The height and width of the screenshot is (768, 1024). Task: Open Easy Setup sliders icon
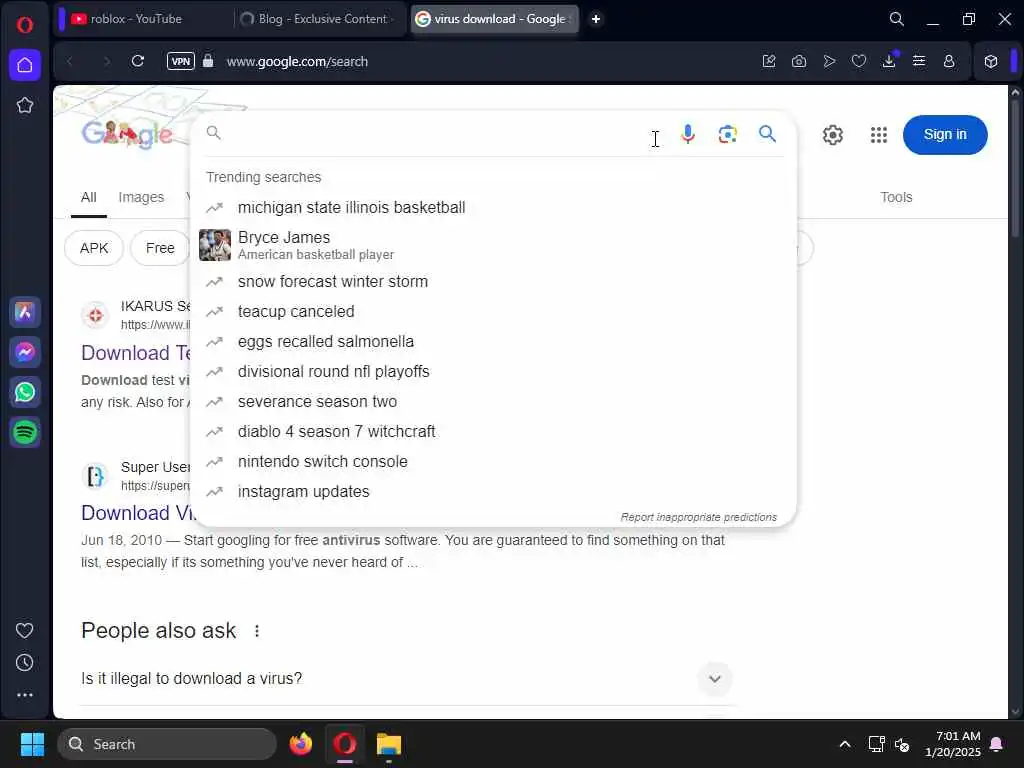coord(919,61)
